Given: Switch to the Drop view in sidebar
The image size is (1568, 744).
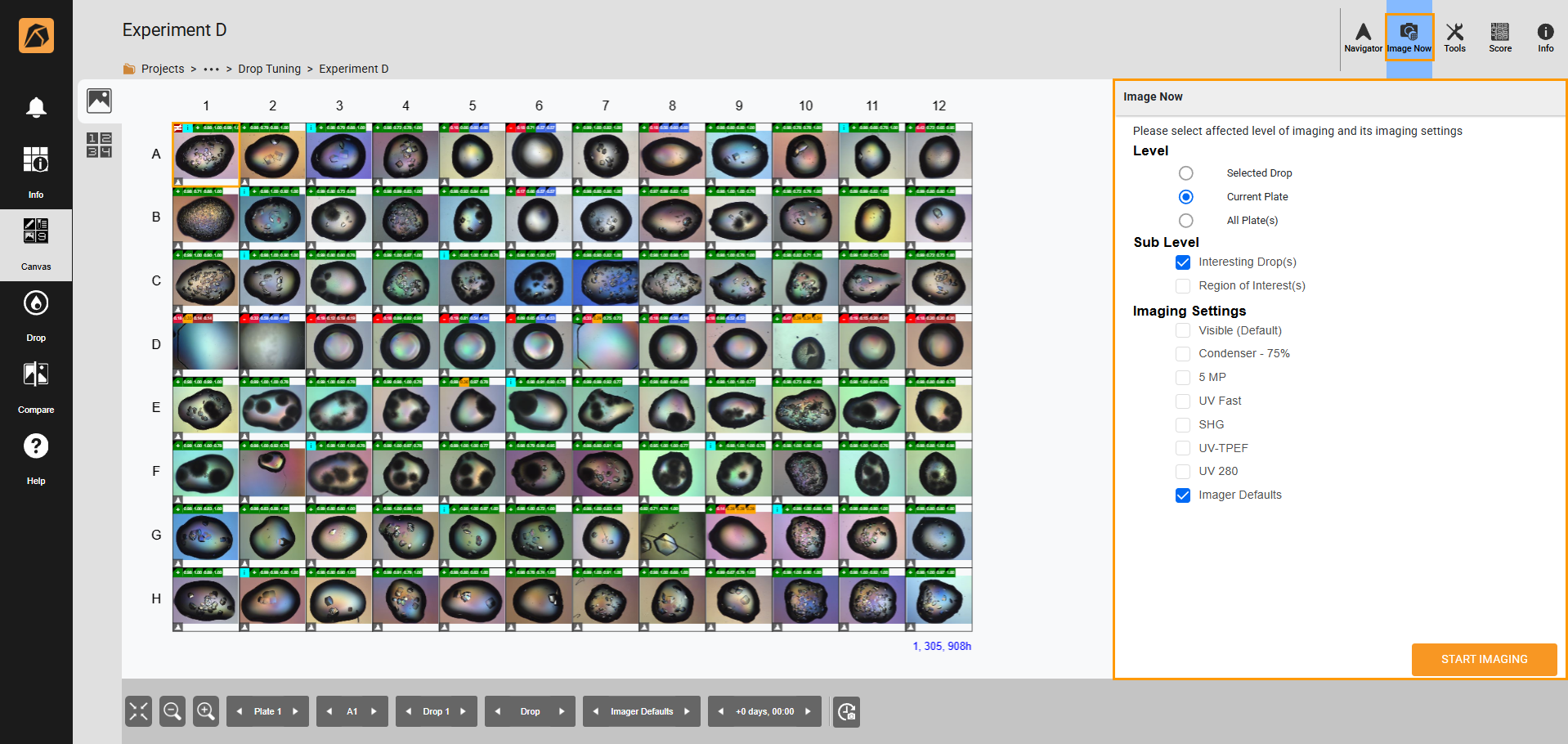Looking at the screenshot, I should click(36, 314).
